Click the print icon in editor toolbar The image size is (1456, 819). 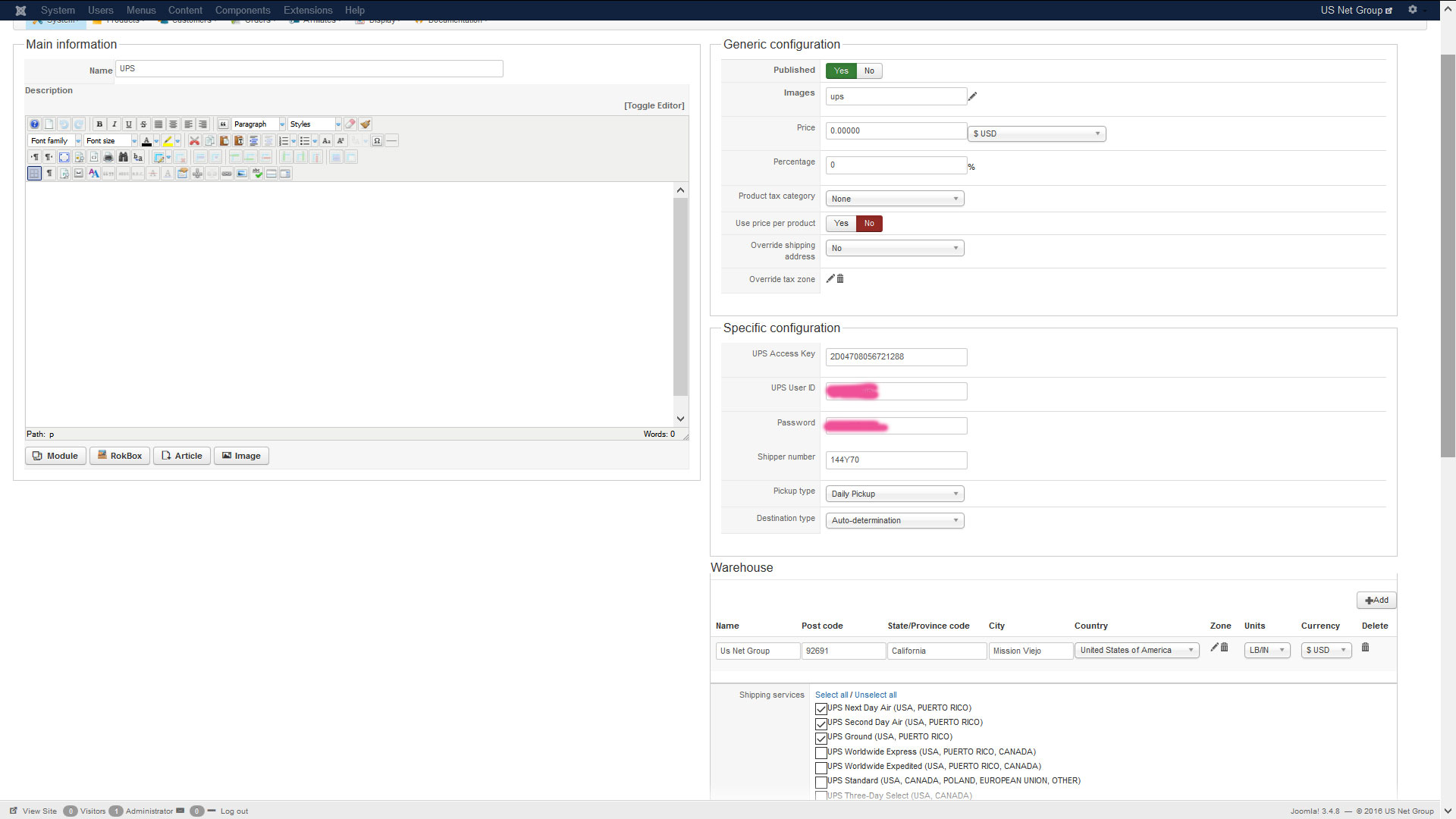click(x=108, y=157)
